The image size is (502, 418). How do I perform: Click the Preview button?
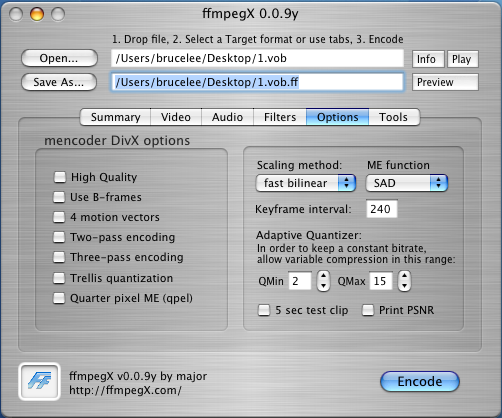[x=445, y=82]
